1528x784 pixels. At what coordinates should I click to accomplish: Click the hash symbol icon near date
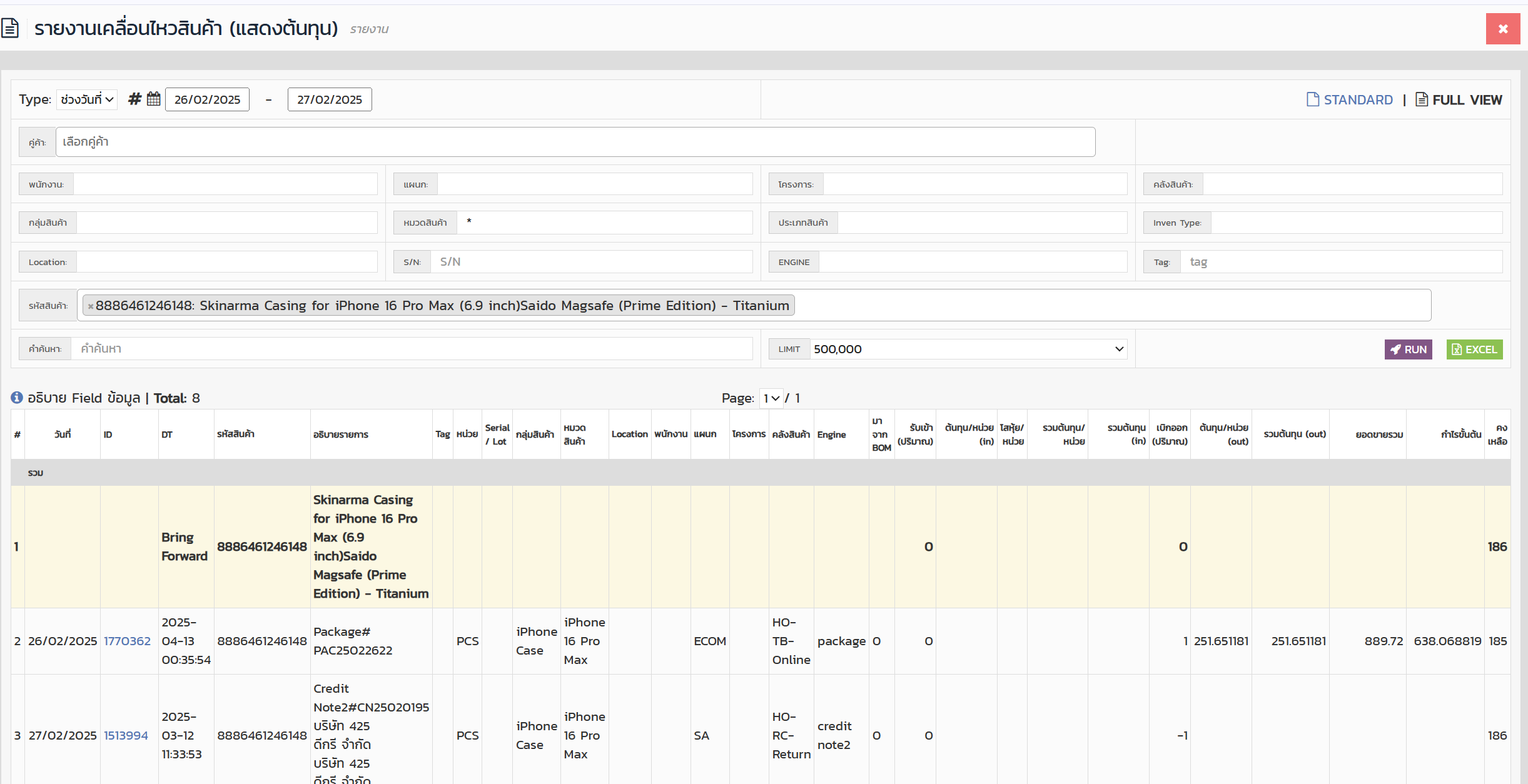tap(134, 99)
